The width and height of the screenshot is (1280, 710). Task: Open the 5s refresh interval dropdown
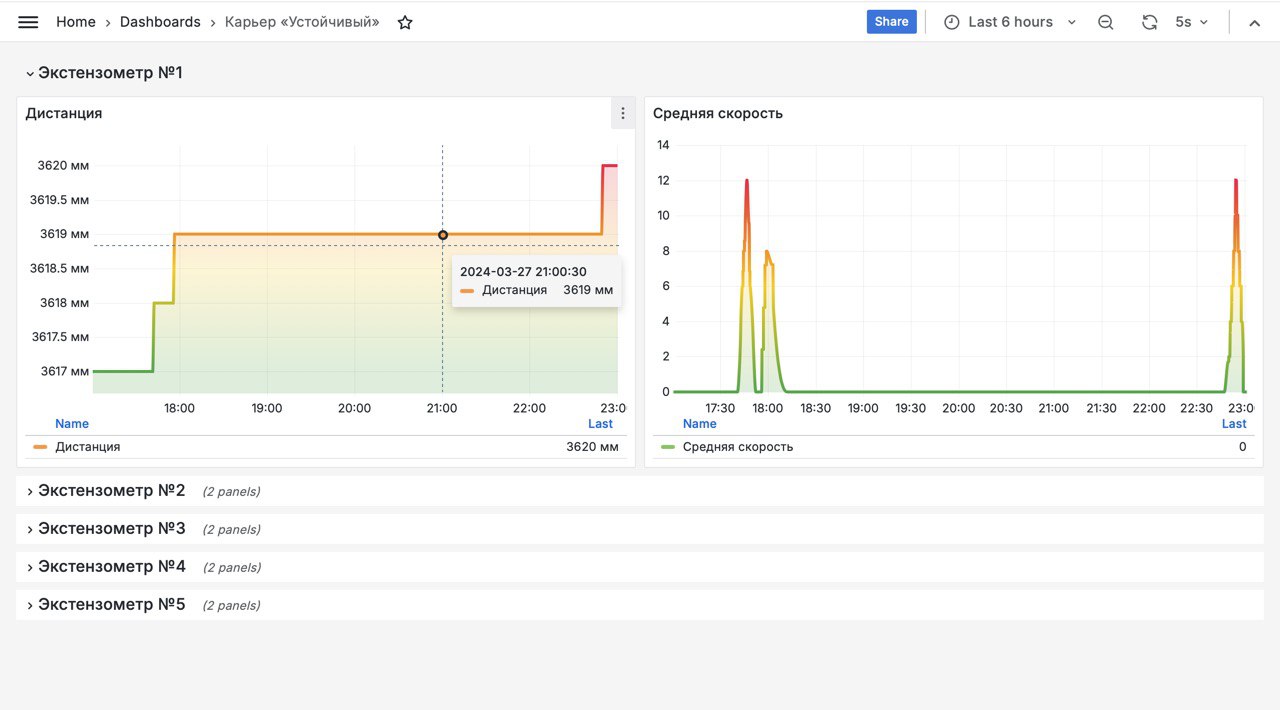(x=1192, y=22)
